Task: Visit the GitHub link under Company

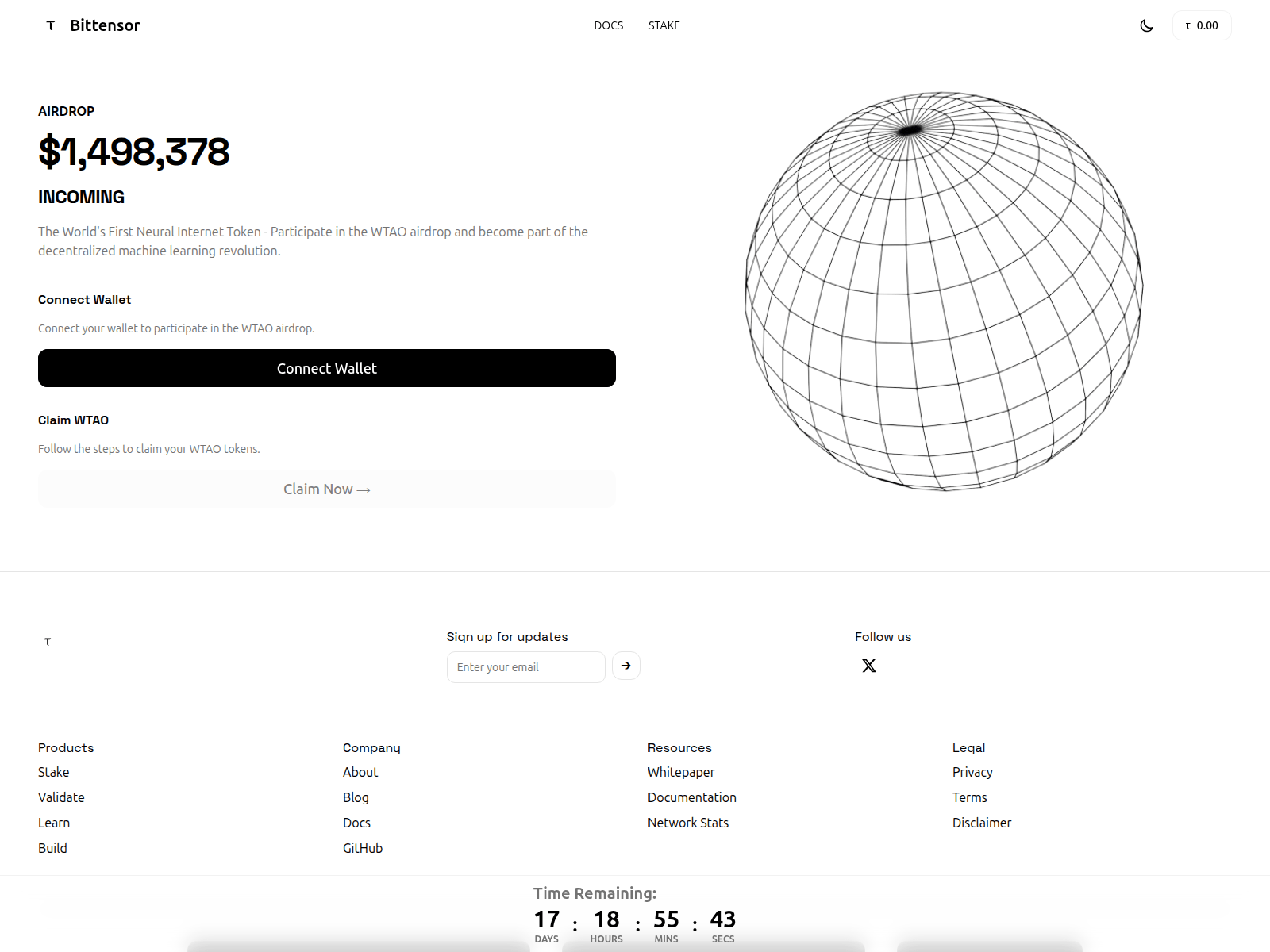Action: (x=363, y=848)
